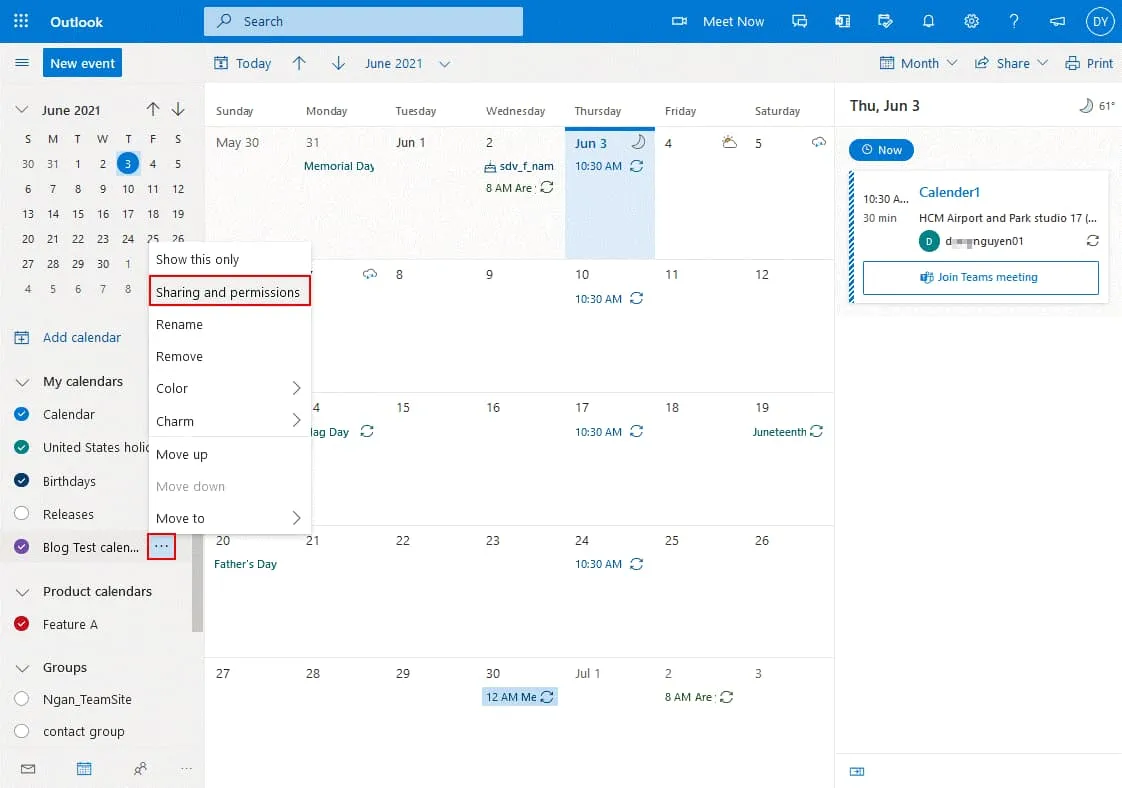The width and height of the screenshot is (1122, 788).
Task: Click Join Teams meeting button
Action: pyautogui.click(x=980, y=277)
